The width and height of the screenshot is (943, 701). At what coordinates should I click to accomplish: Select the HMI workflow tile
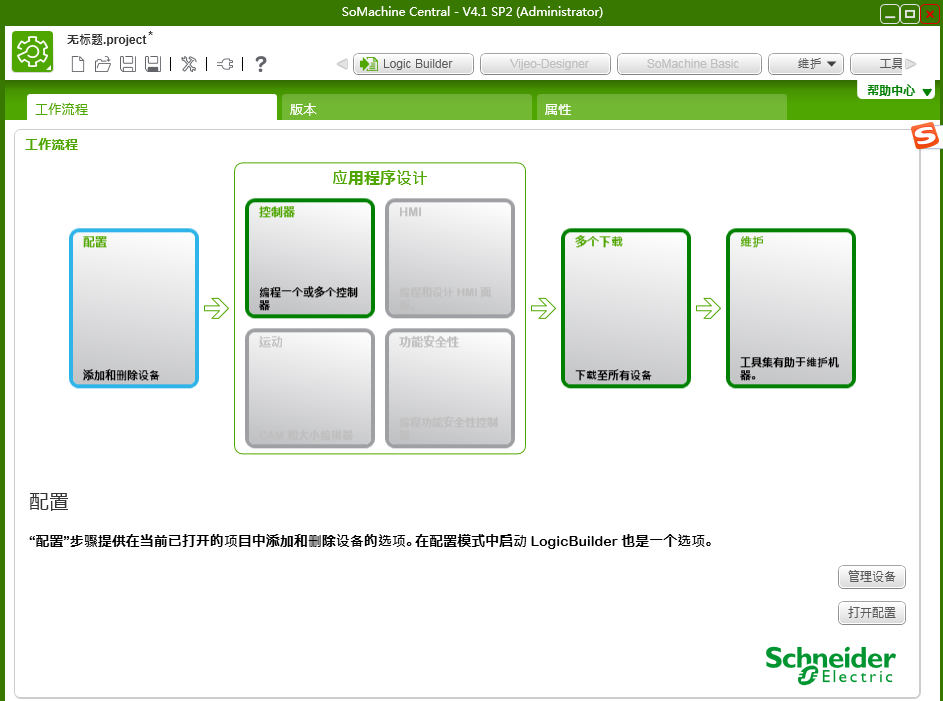pos(450,259)
